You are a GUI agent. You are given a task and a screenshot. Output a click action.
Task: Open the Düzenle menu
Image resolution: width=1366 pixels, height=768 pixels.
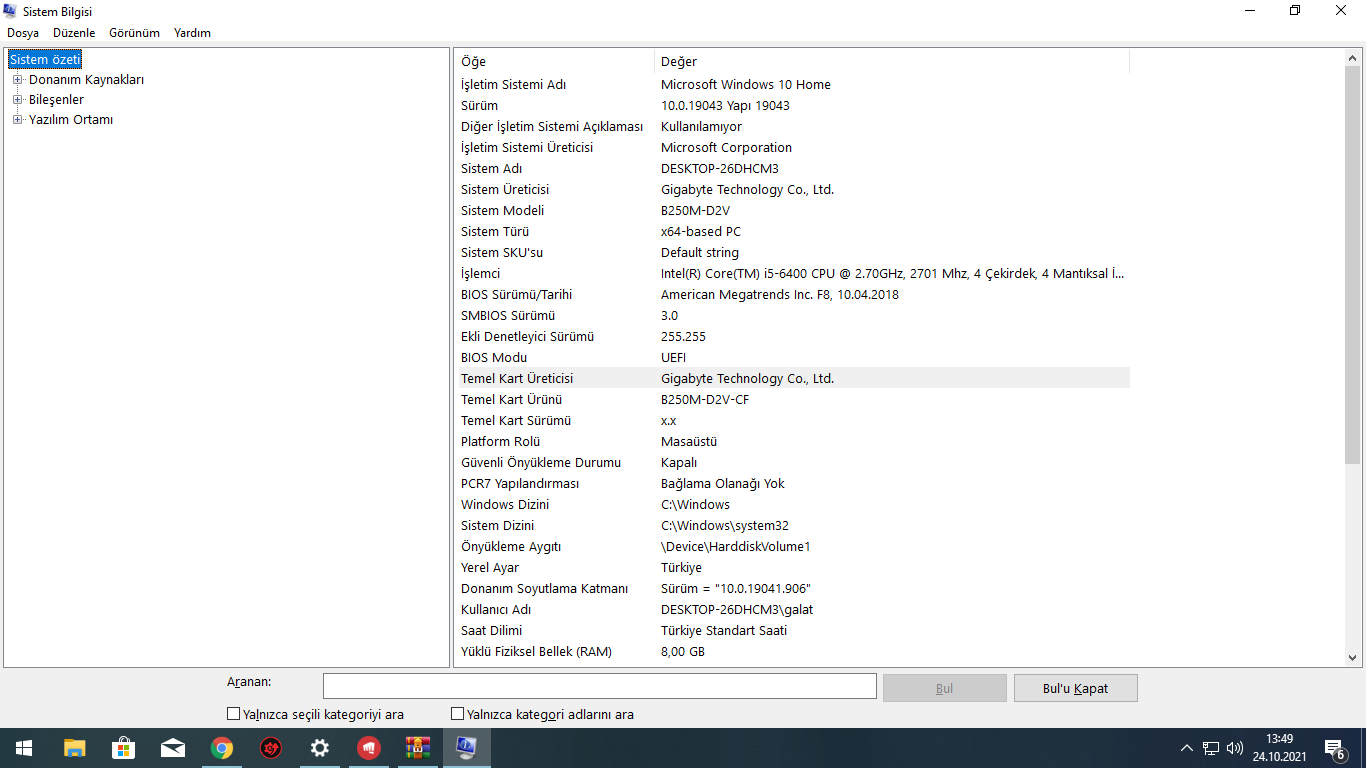coord(74,33)
